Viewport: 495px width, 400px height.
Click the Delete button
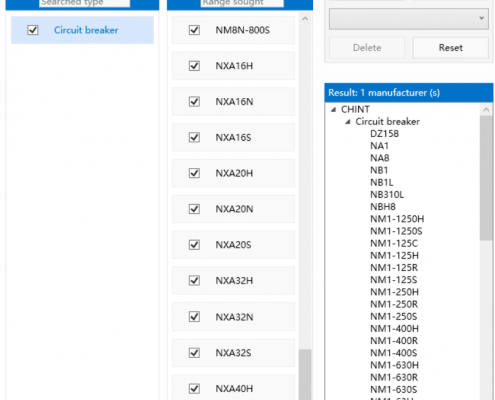367,48
